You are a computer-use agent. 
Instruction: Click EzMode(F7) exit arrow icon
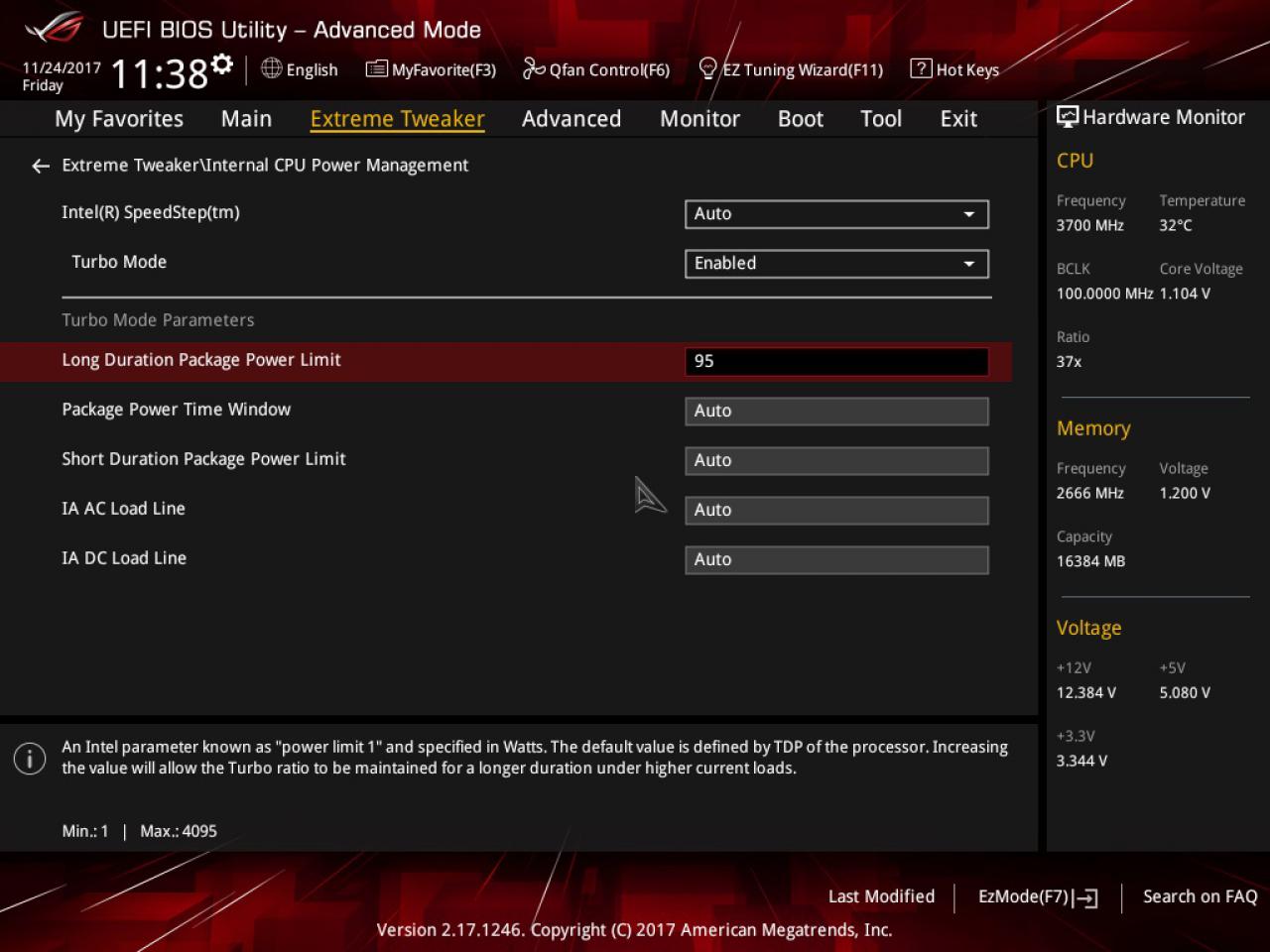coord(1085,898)
